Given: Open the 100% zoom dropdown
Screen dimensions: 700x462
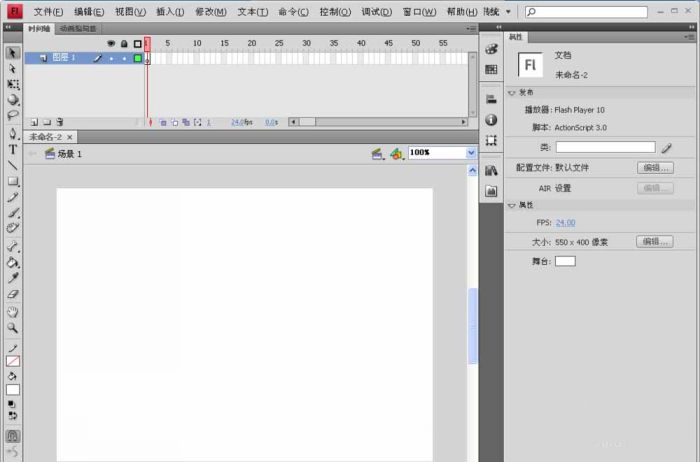Looking at the screenshot, I should coord(471,153).
